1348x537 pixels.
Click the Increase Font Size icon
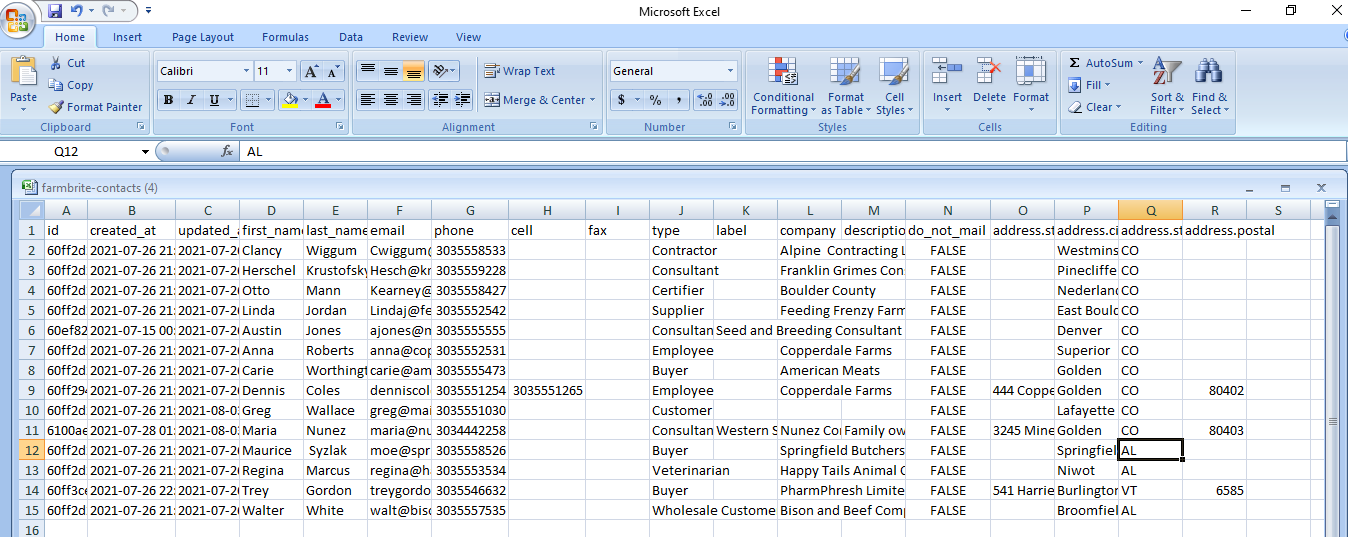coord(311,71)
